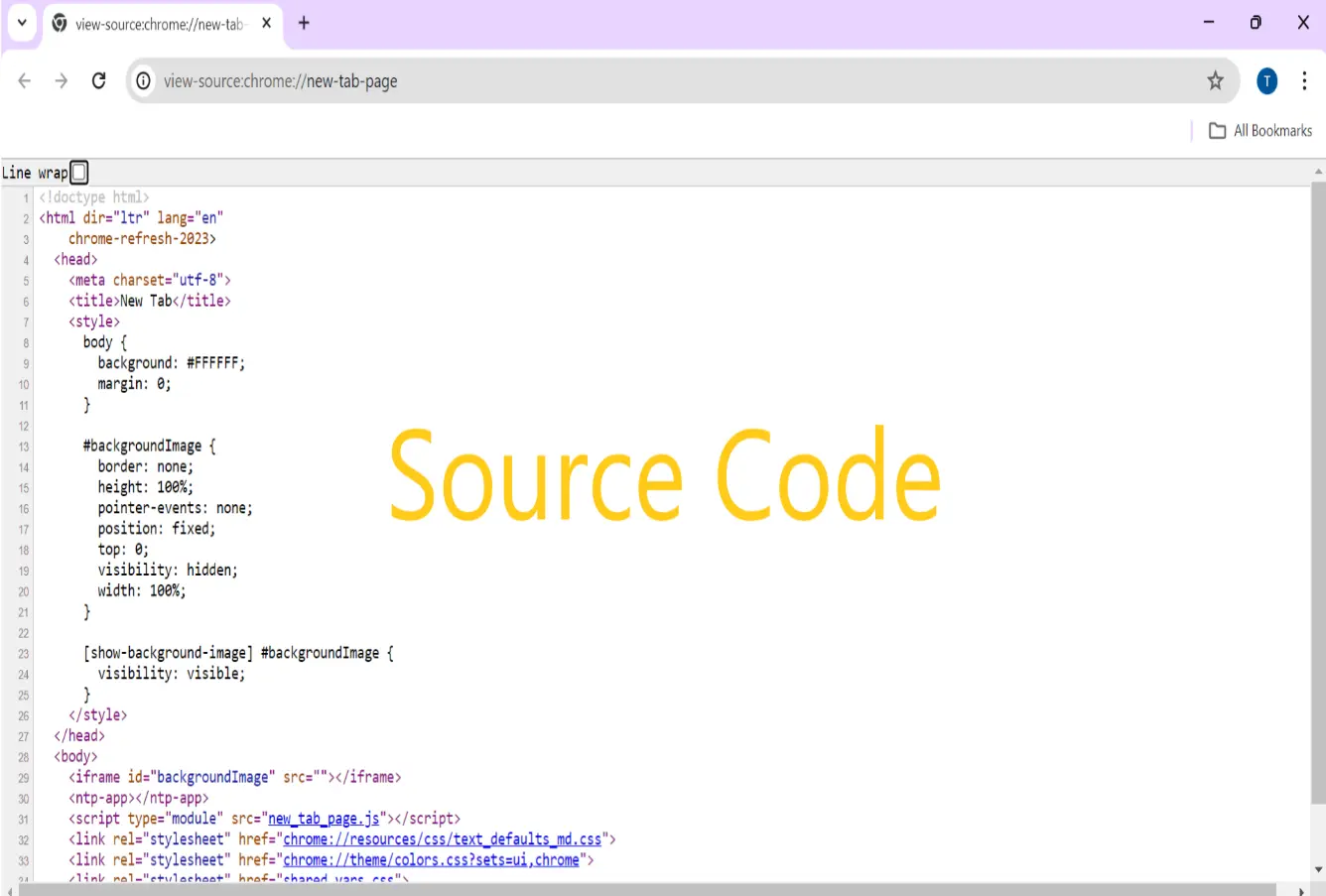Click the iframe id="backgroundImage" line
Screen dimensions: 1326x896
(235, 777)
